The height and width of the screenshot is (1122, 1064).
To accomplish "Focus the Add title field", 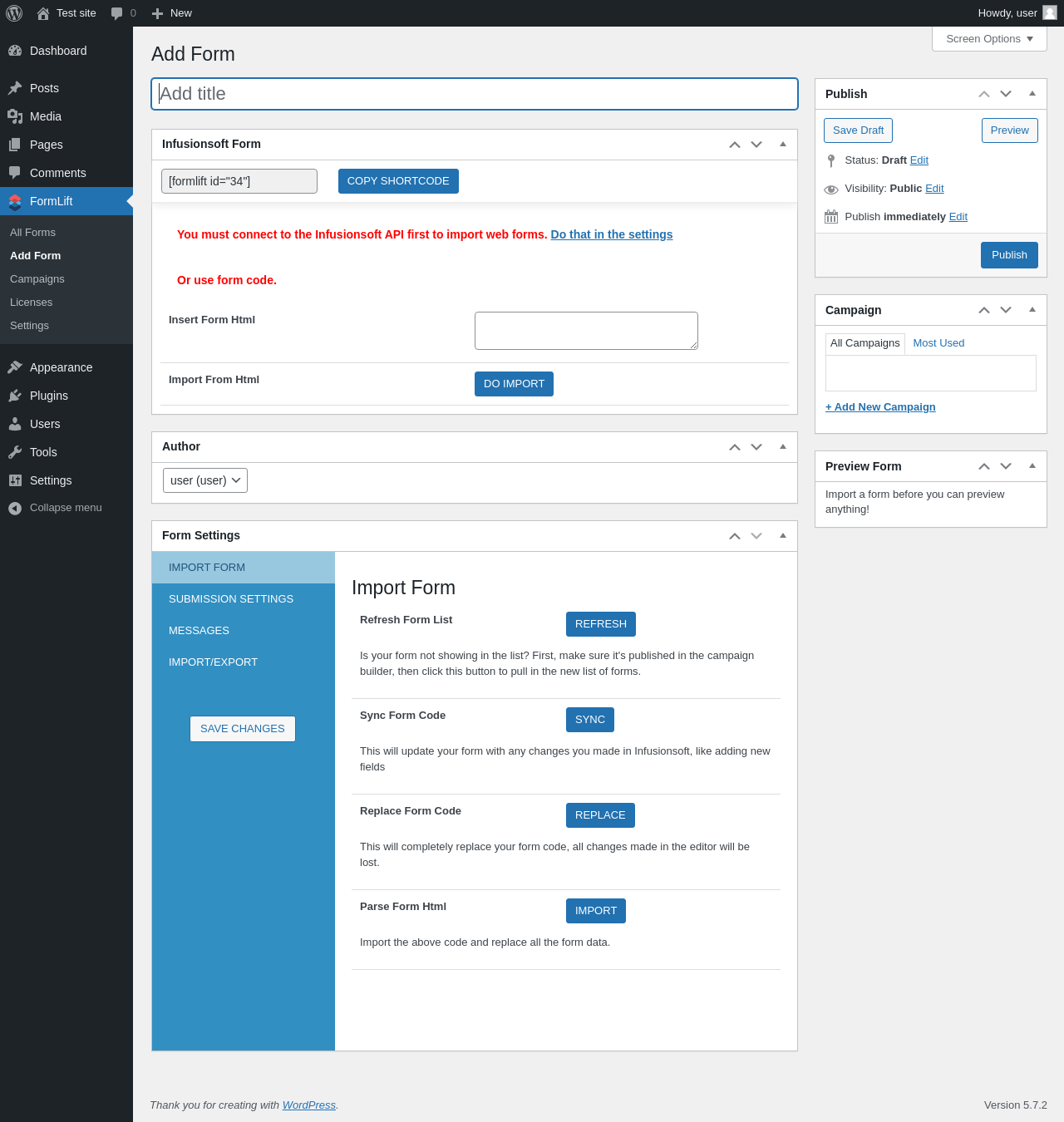I will coord(475,94).
